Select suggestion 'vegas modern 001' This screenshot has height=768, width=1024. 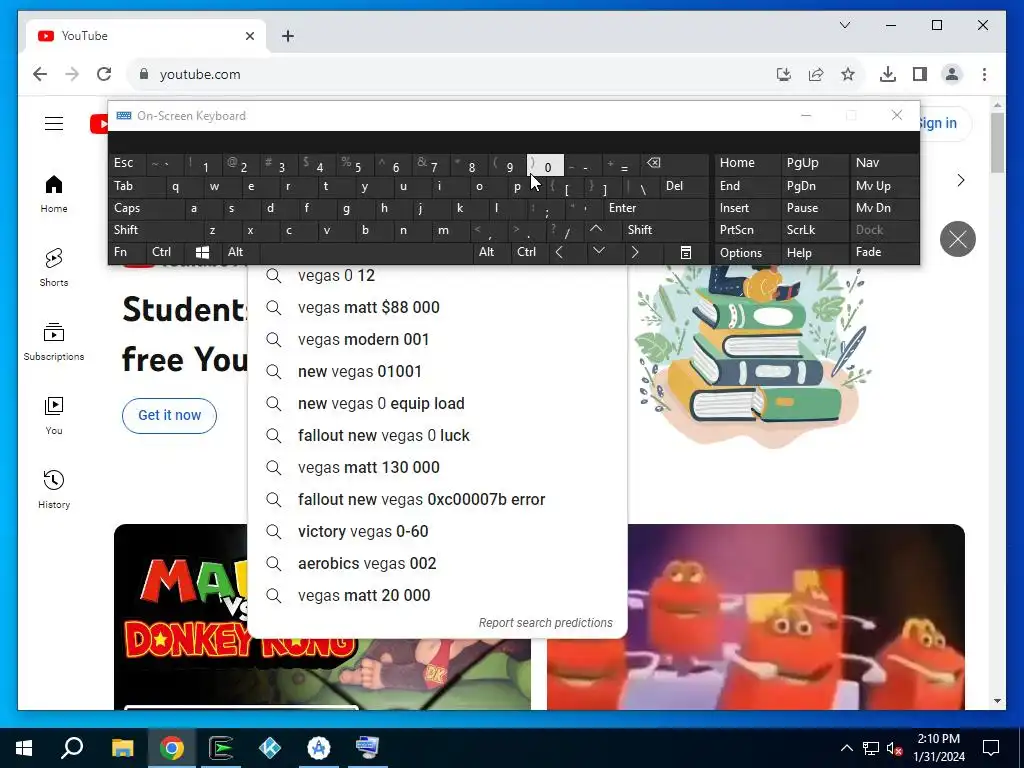(x=438, y=340)
